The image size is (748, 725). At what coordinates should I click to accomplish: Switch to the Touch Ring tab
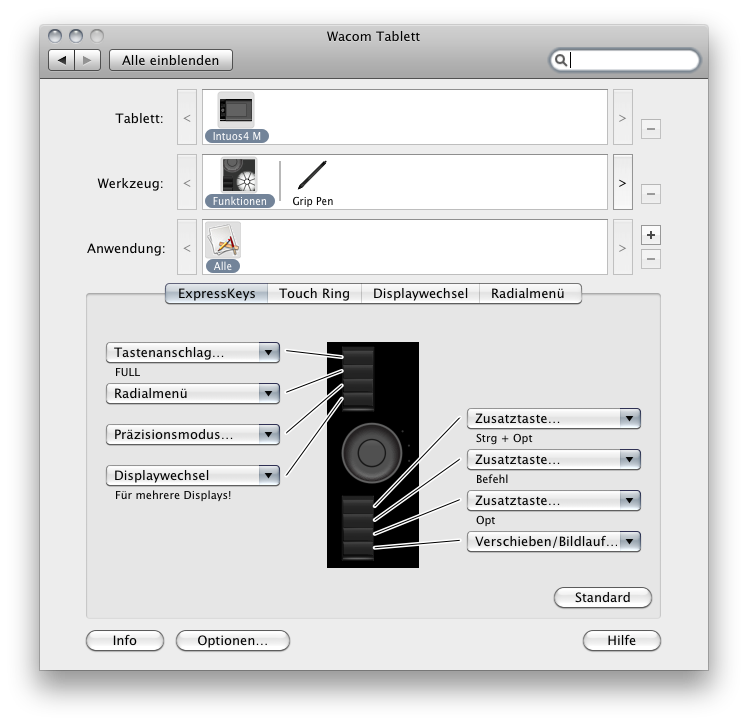(314, 293)
